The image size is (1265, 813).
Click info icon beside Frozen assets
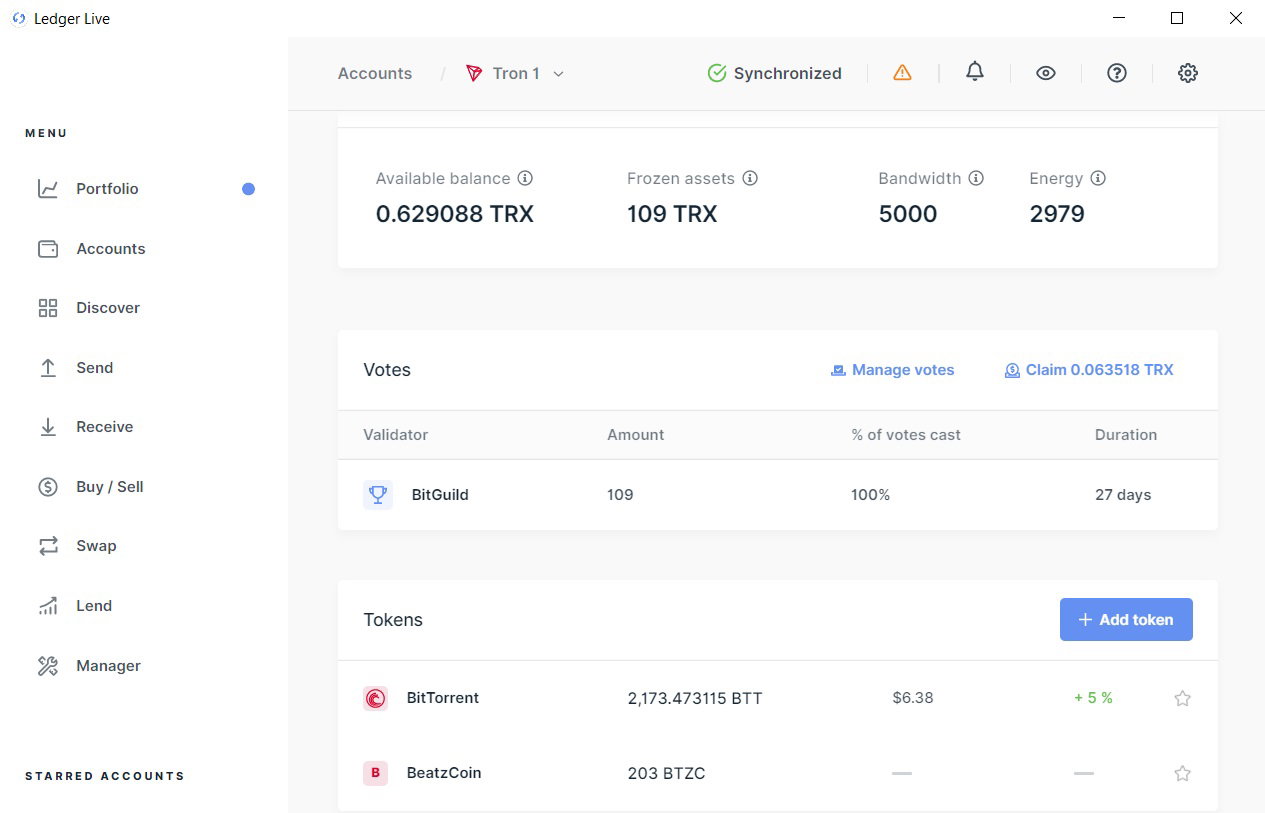750,178
